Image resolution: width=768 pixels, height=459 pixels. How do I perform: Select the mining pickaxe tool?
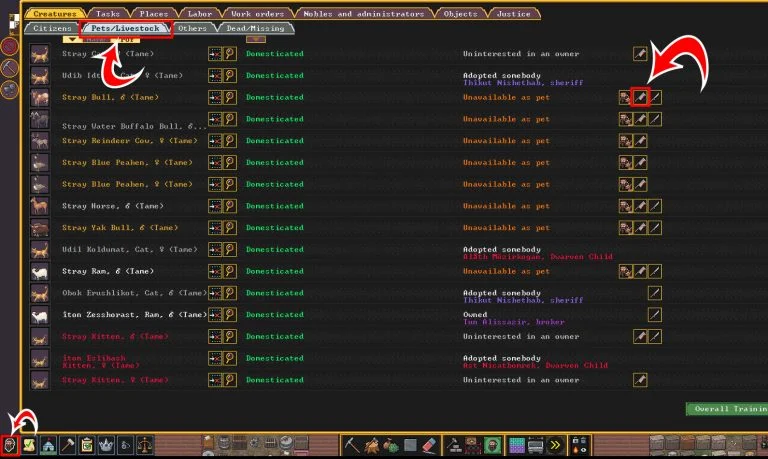tap(352, 445)
